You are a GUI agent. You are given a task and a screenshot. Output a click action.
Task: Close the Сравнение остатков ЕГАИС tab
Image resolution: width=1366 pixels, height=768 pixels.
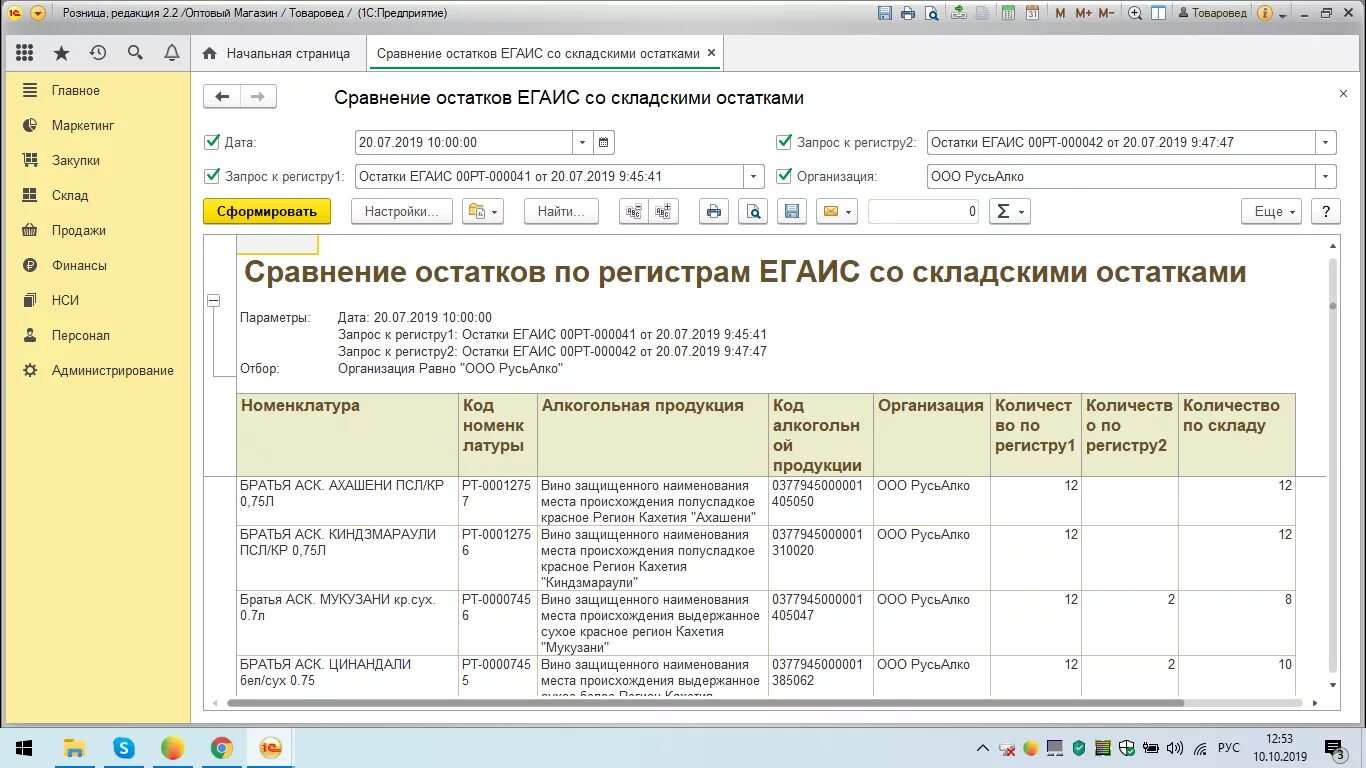coord(711,53)
